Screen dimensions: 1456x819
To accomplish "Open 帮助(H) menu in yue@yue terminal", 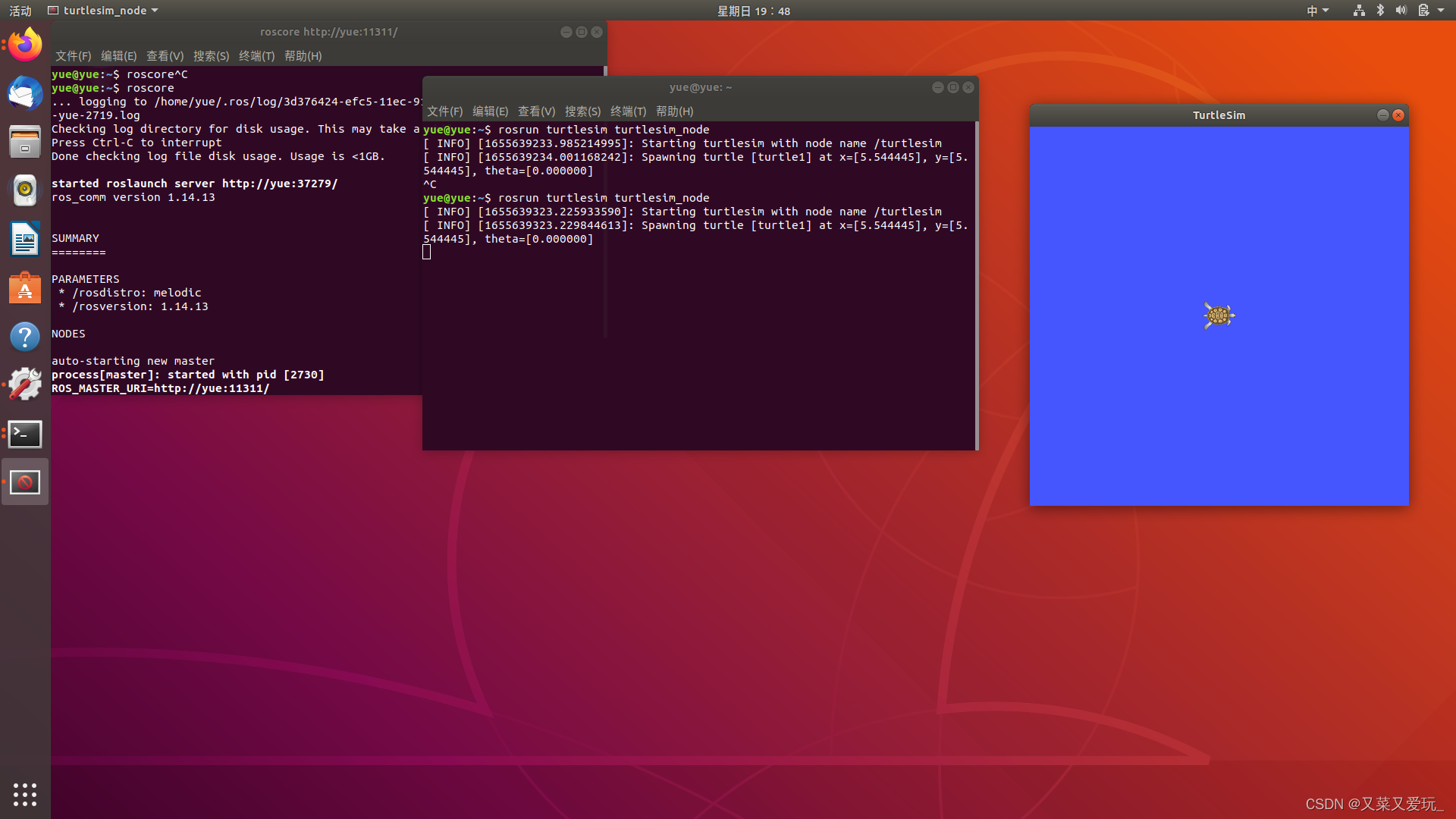I will point(674,111).
